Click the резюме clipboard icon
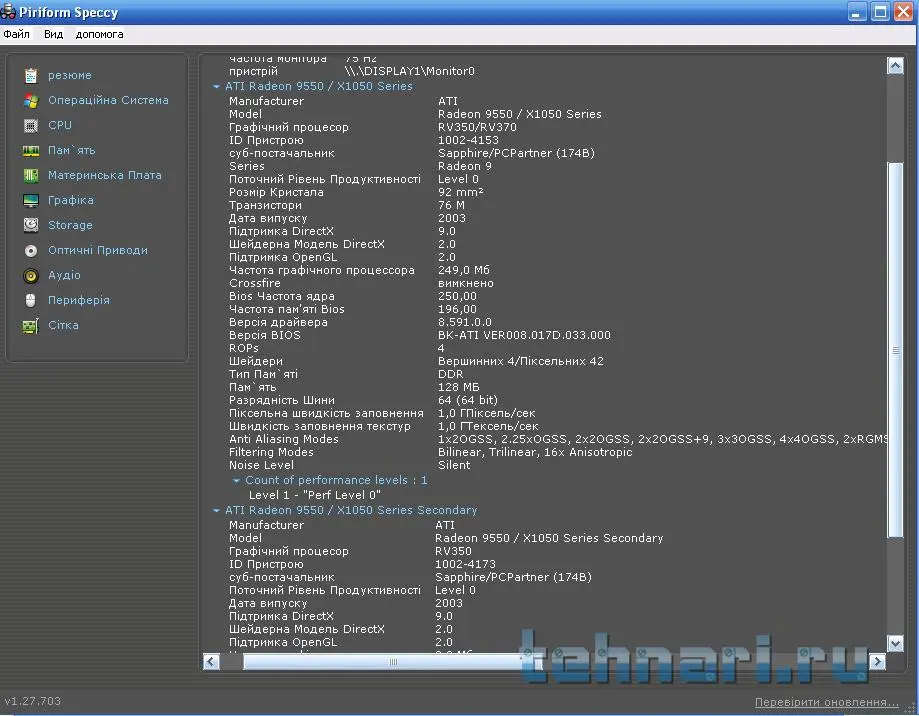The height and width of the screenshot is (716, 919). [x=31, y=76]
